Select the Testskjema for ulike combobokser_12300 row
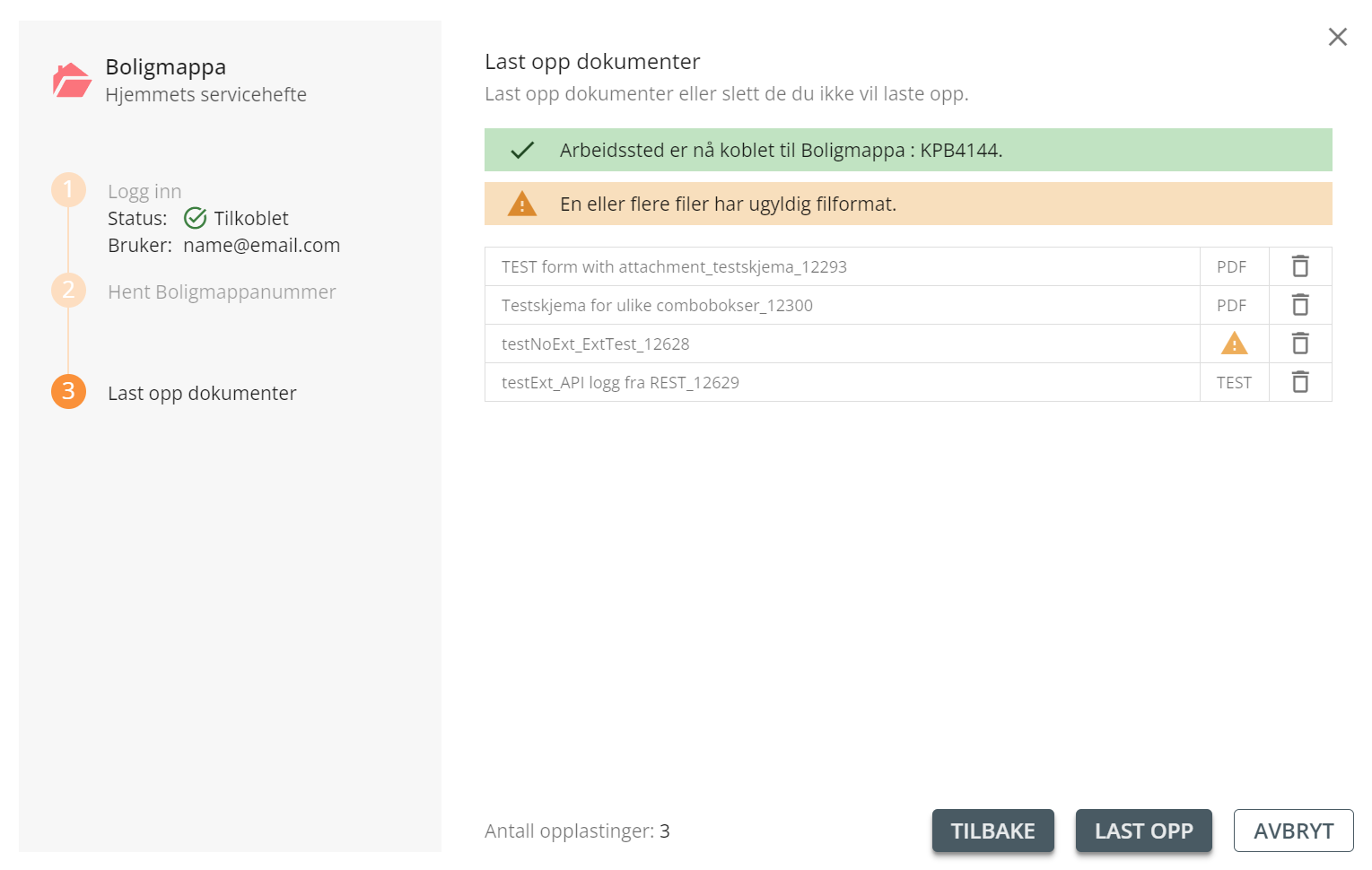The height and width of the screenshot is (870, 1372). [x=908, y=305]
